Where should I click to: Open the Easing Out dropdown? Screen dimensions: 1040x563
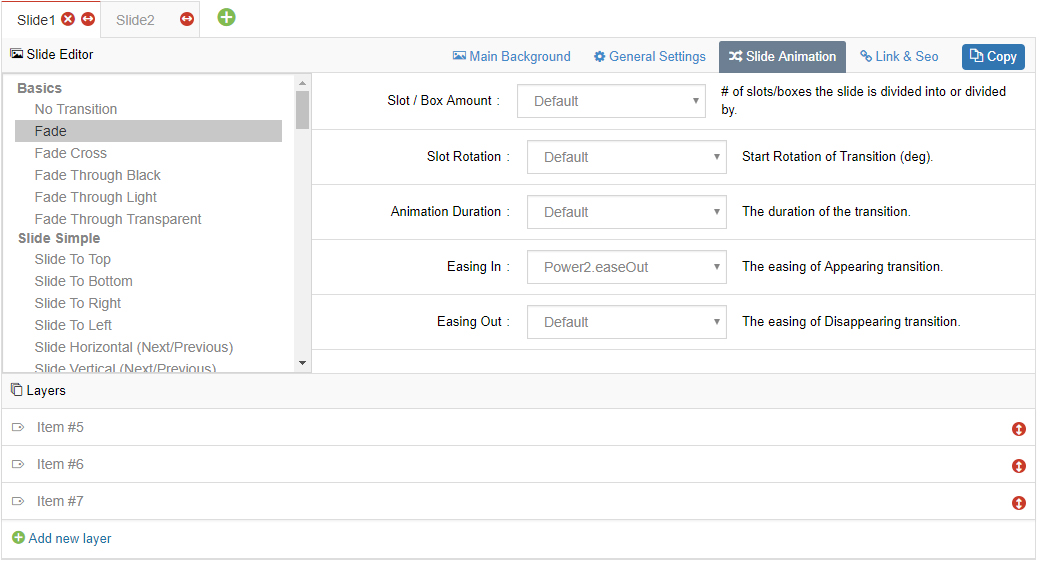(x=626, y=322)
